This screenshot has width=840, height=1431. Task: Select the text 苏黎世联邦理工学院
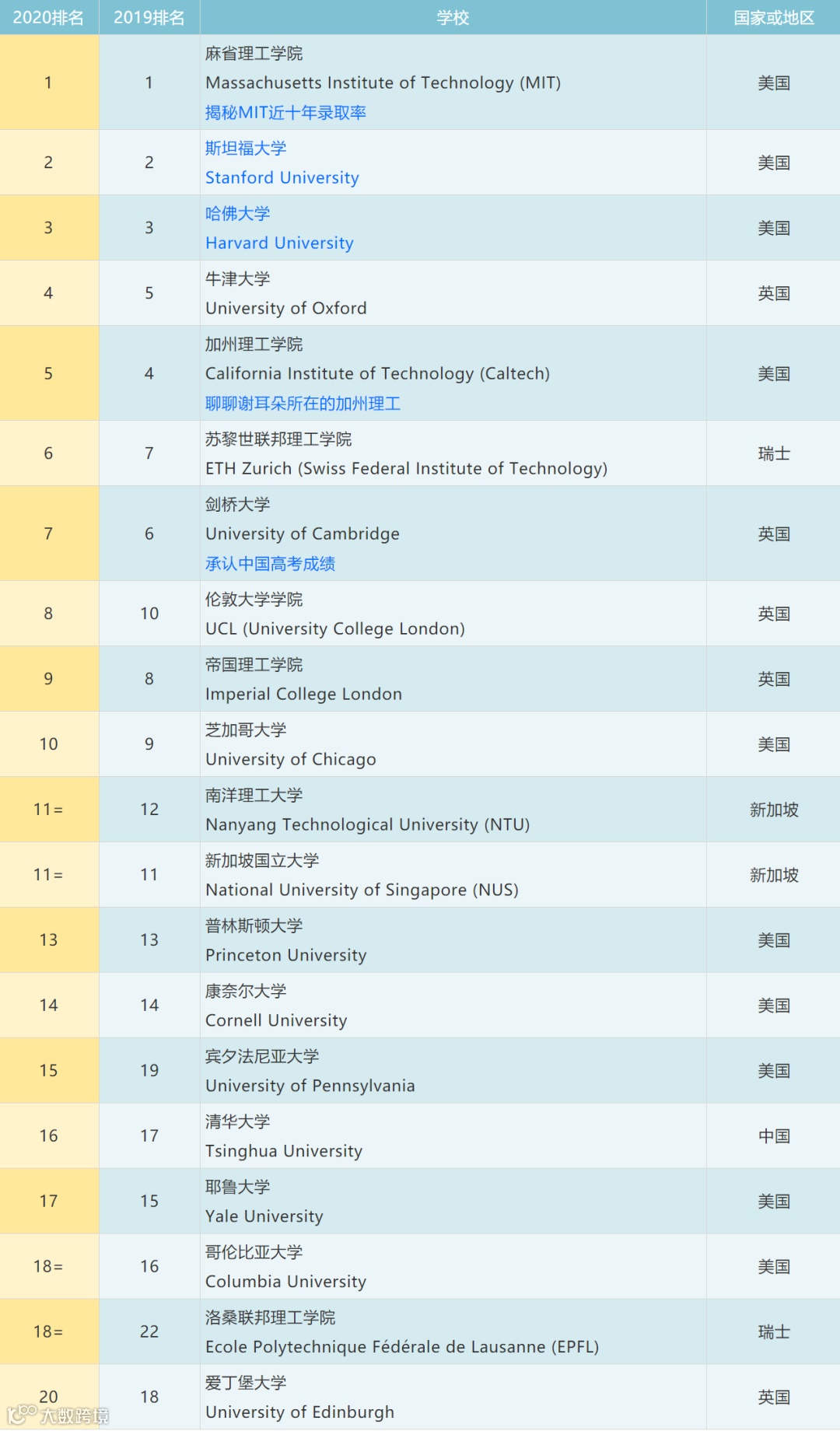pyautogui.click(x=278, y=439)
